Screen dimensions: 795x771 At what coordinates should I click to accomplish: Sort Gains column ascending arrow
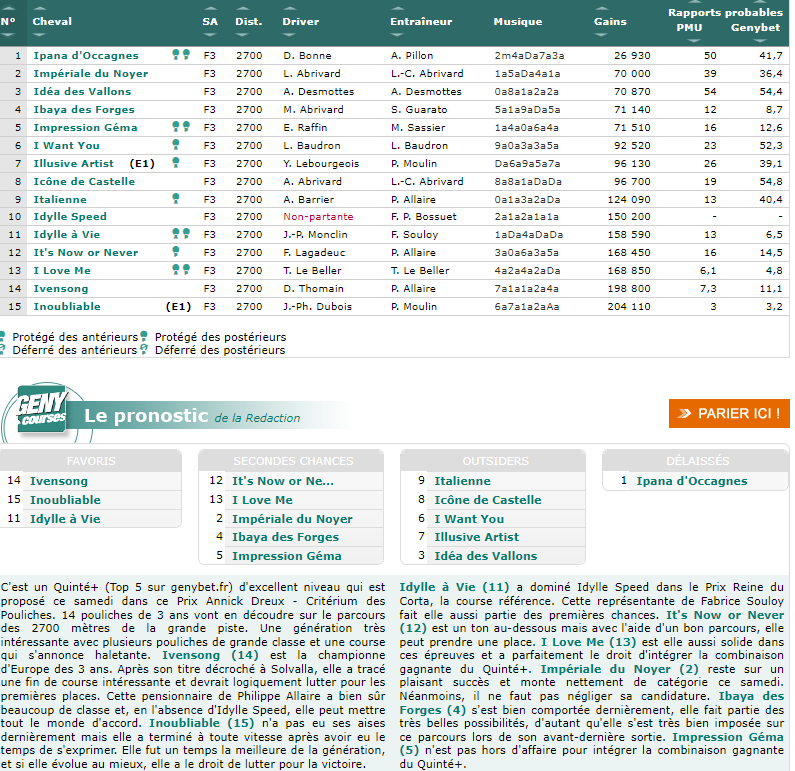pos(601,9)
